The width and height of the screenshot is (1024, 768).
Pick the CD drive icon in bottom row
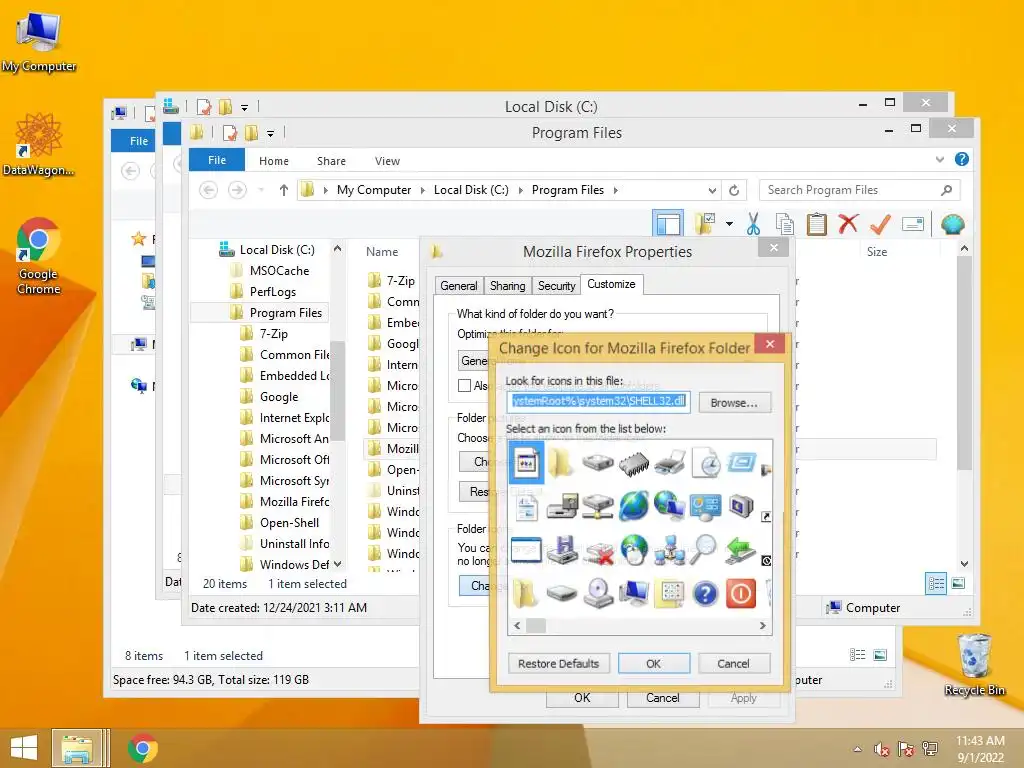coord(598,593)
